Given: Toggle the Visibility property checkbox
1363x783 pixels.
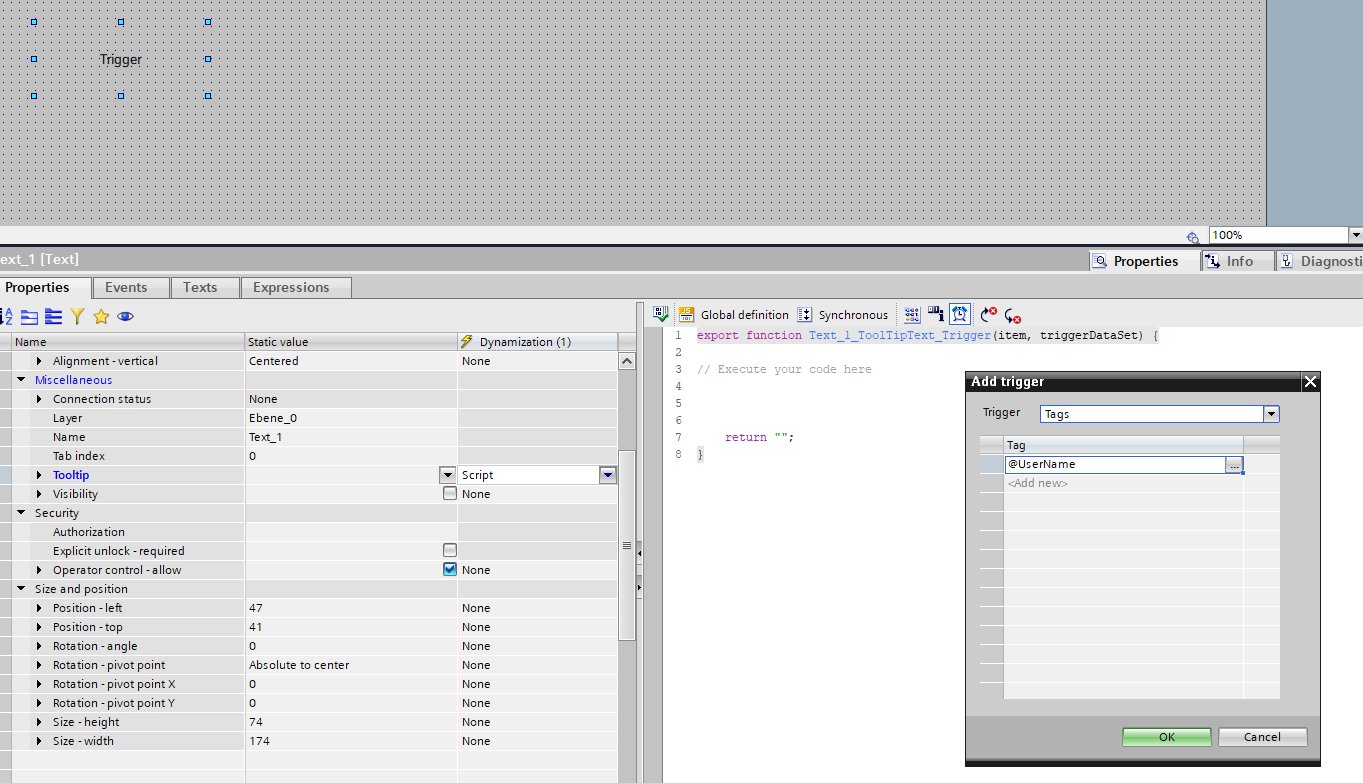Looking at the screenshot, I should pyautogui.click(x=450, y=494).
